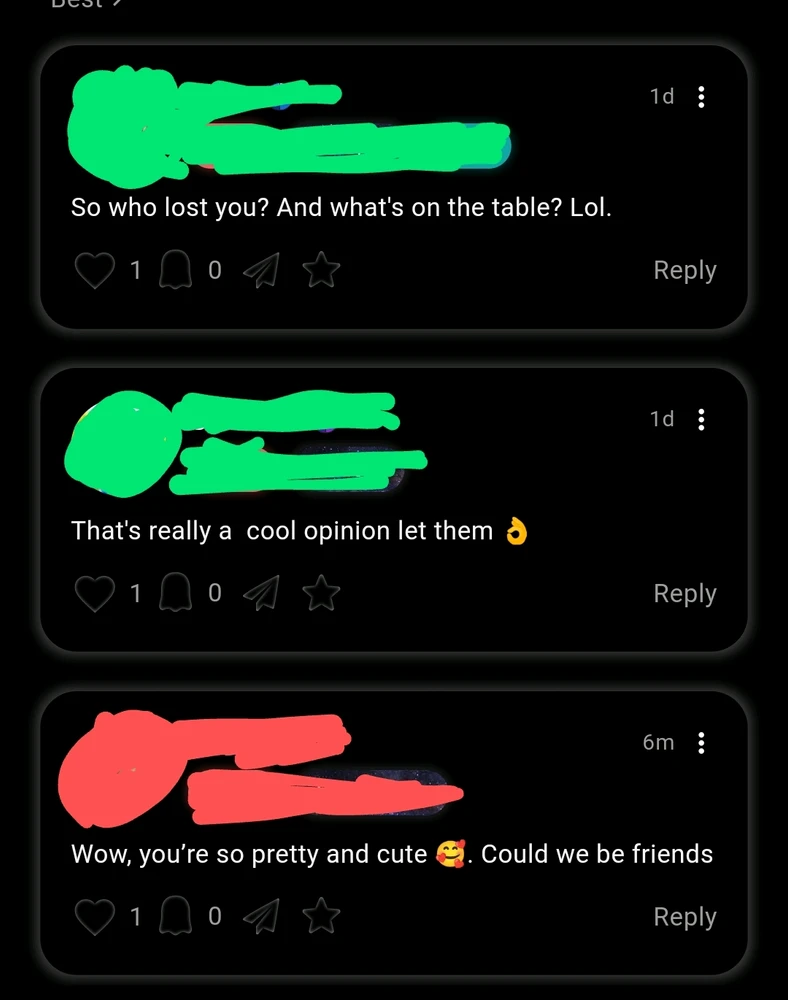This screenshot has height=1000, width=788.
Task: Open three-dot menu on "cool opinion" comment
Action: (x=701, y=420)
